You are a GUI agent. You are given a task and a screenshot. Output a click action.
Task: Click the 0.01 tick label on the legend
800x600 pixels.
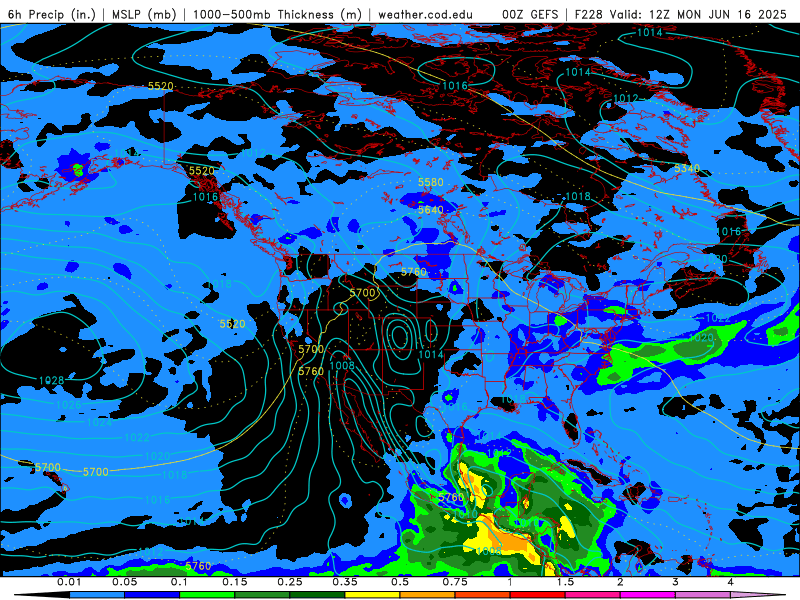click(69, 582)
